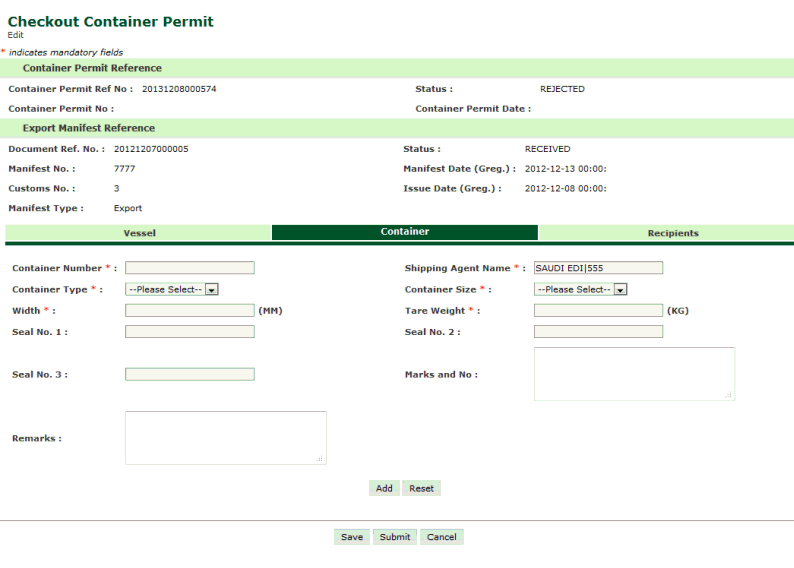Open the Recipients tab
Screen dimensions: 794x568
click(672, 233)
